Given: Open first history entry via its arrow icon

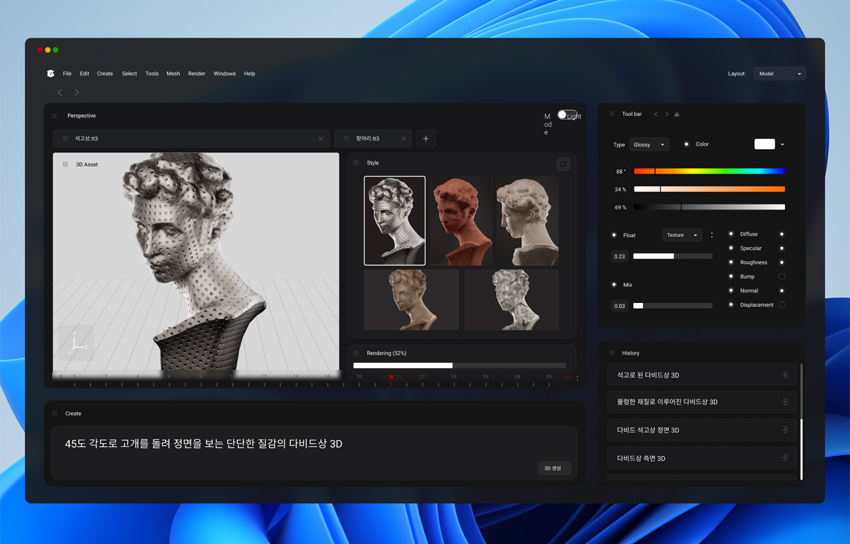Looking at the screenshot, I should click(x=784, y=374).
